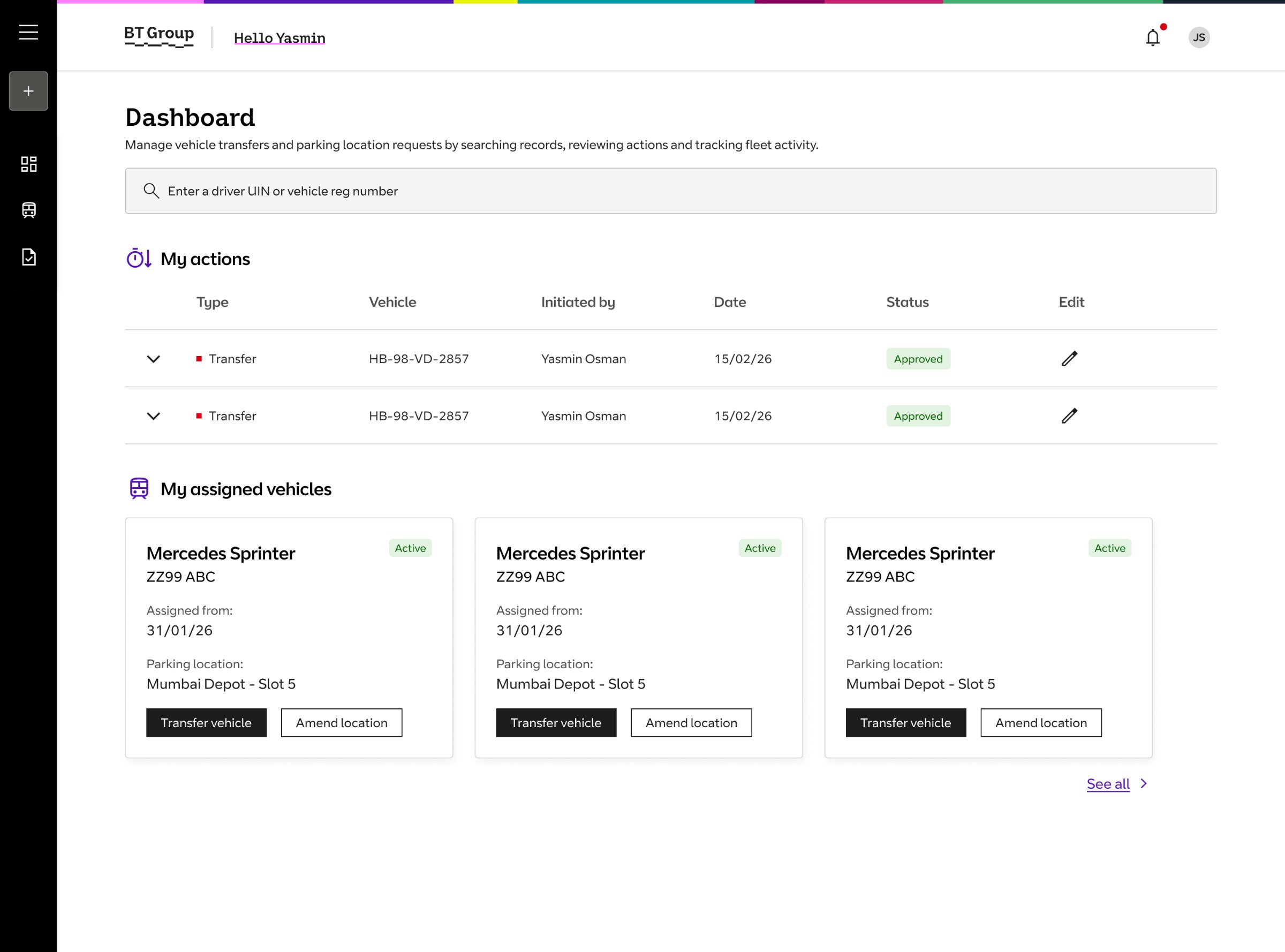
Task: Click the search magnifier icon
Action: pos(151,191)
